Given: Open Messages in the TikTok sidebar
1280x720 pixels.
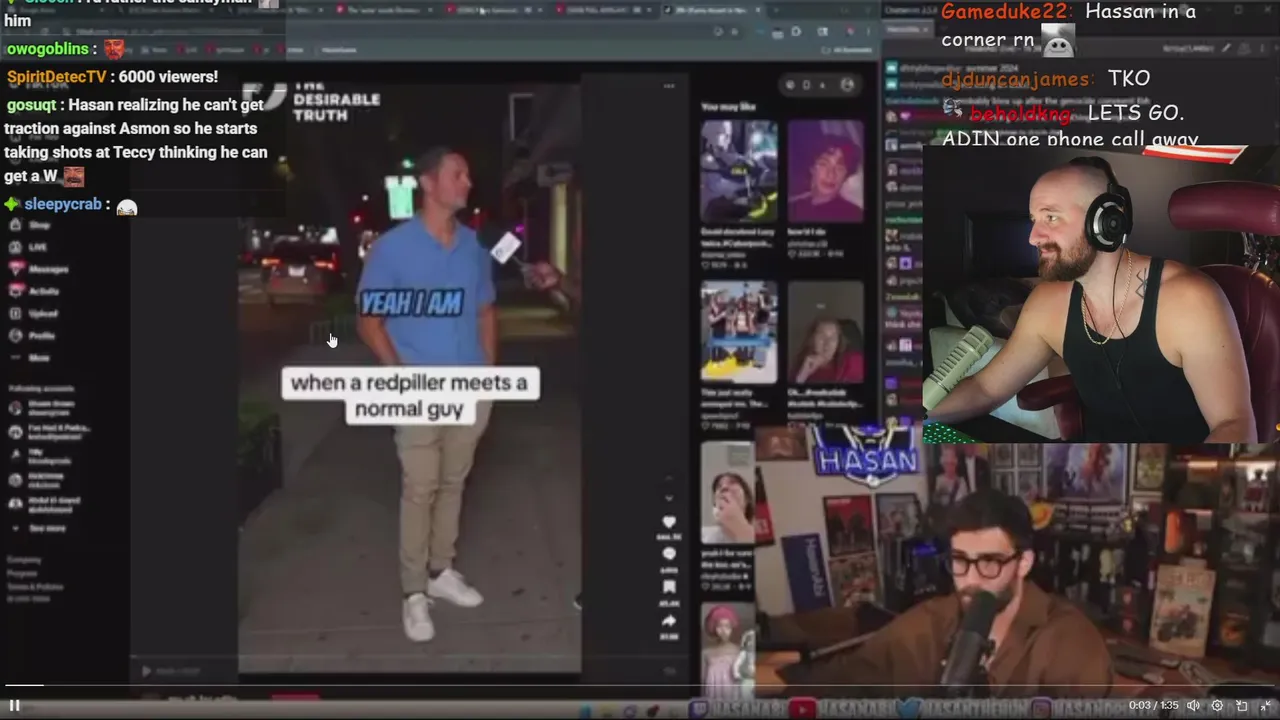Looking at the screenshot, I should pyautogui.click(x=38, y=269).
